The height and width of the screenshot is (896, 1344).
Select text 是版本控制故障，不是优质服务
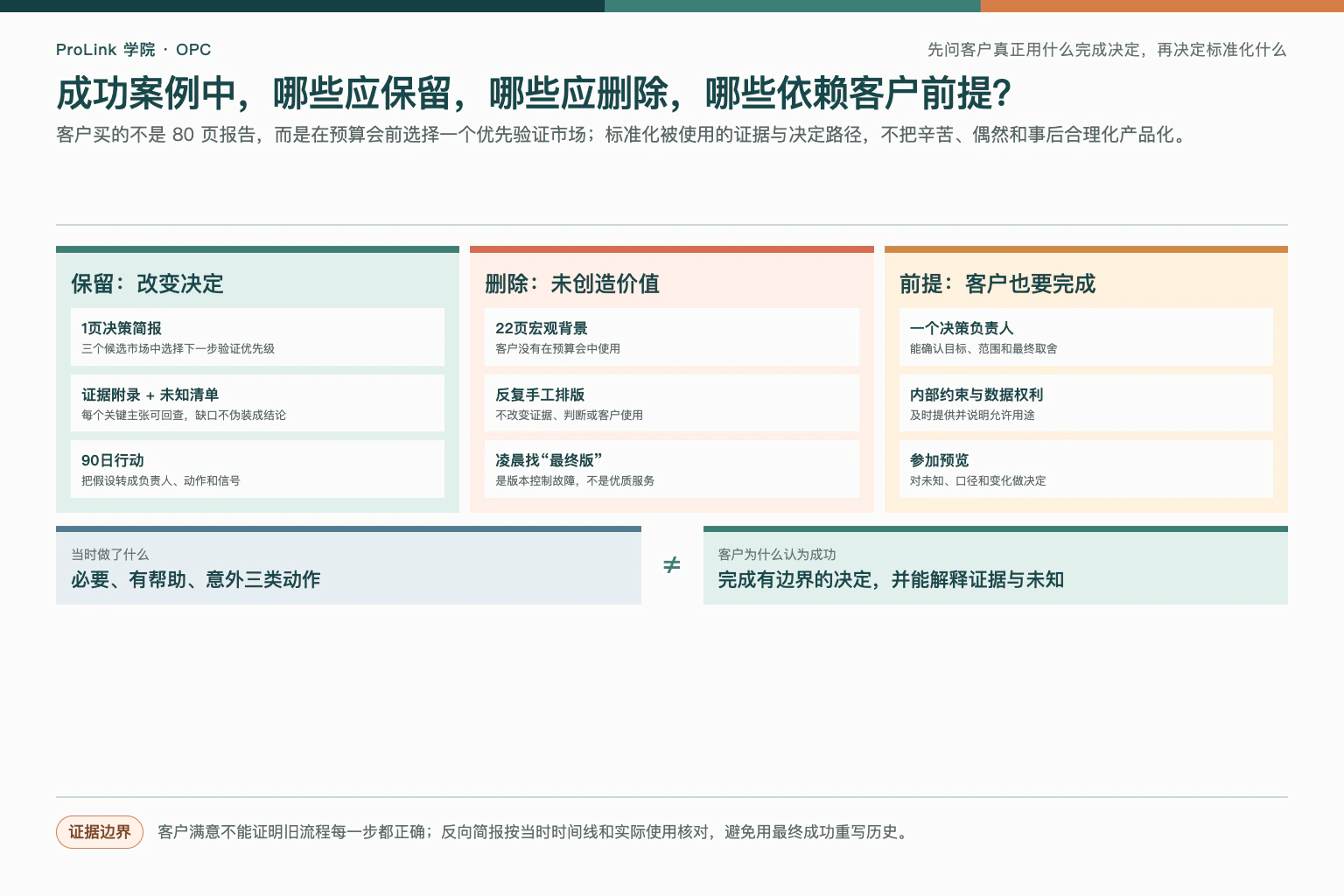(575, 480)
